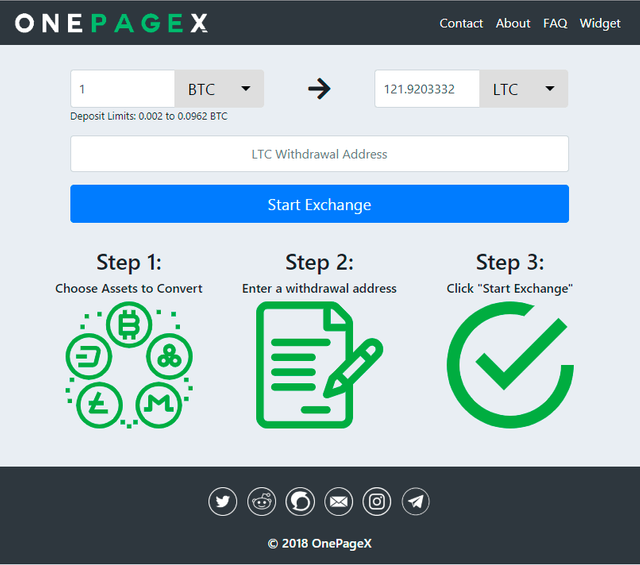Click the crypto coins Step 1 illustration
Viewport: 640px width, 565px height.
click(x=129, y=365)
